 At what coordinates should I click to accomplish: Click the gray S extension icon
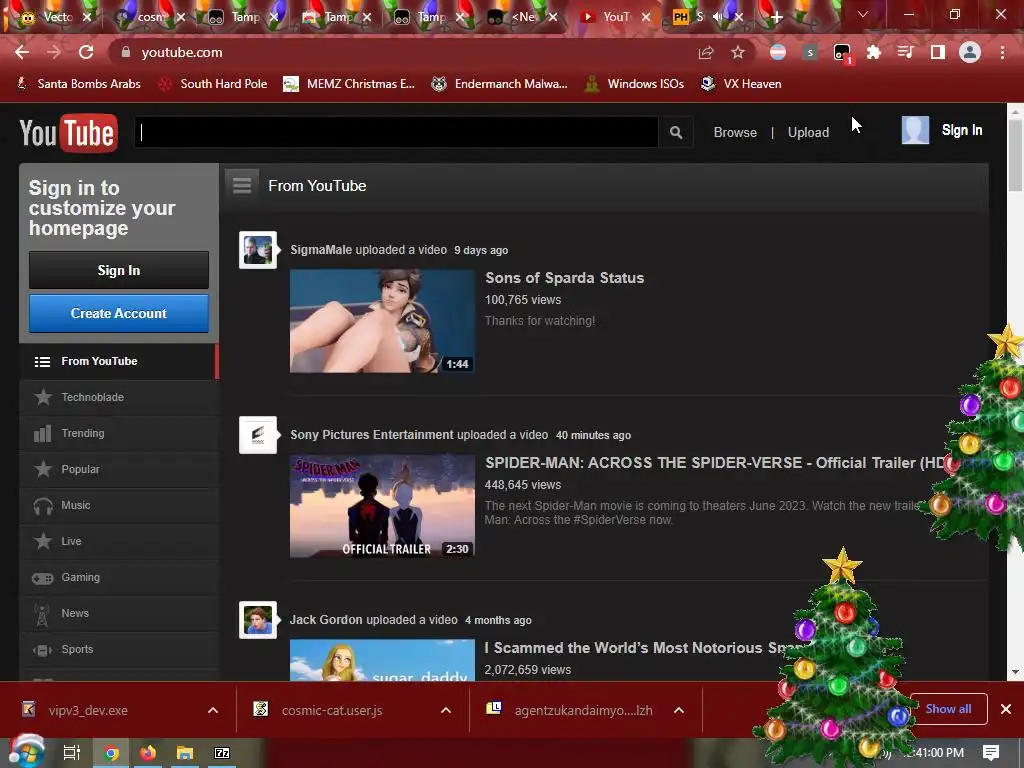(x=810, y=52)
